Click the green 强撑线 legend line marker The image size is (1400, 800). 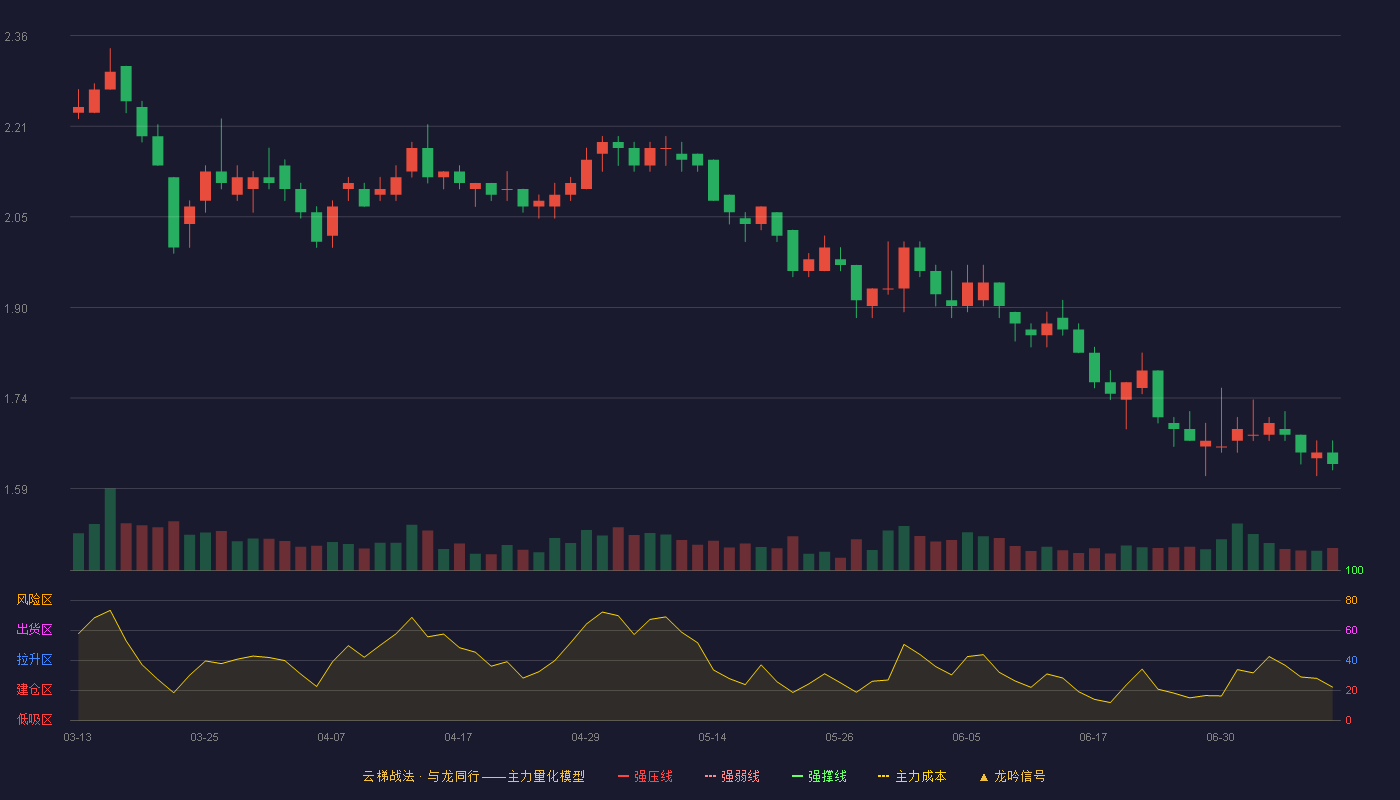click(798, 776)
